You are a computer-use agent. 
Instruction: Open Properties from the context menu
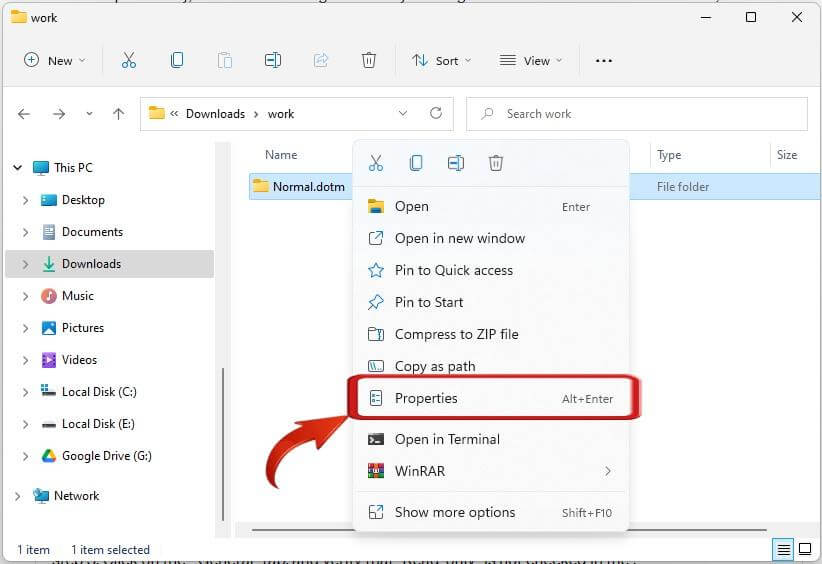[491, 398]
